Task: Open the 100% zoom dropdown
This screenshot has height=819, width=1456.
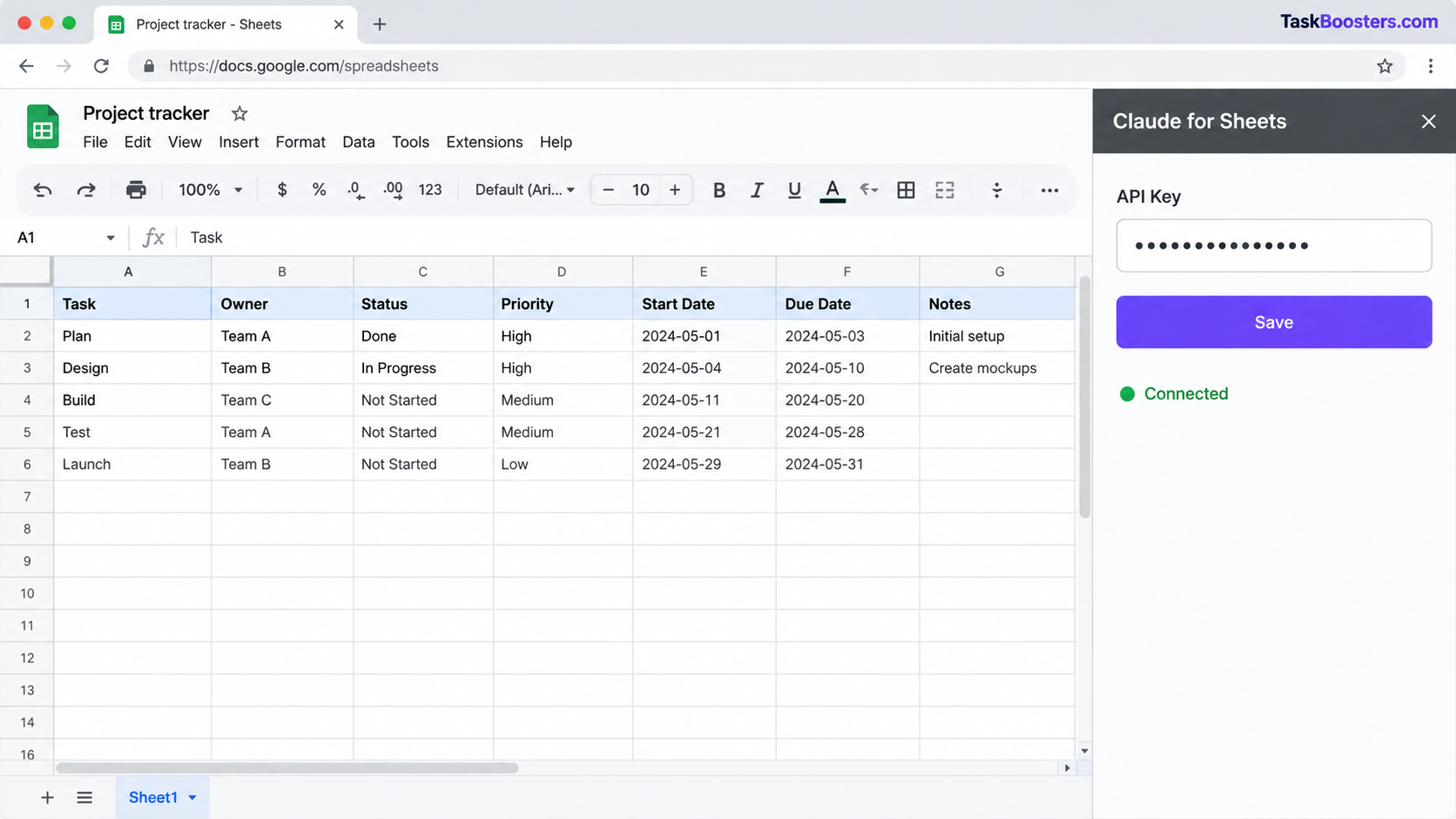Action: coord(211,190)
